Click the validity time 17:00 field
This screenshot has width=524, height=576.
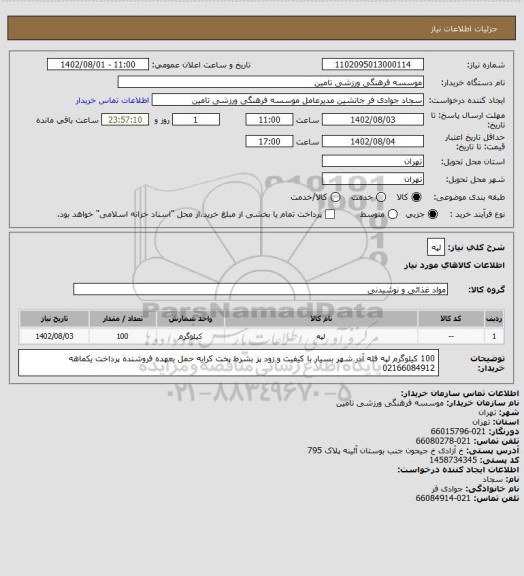tap(269, 141)
